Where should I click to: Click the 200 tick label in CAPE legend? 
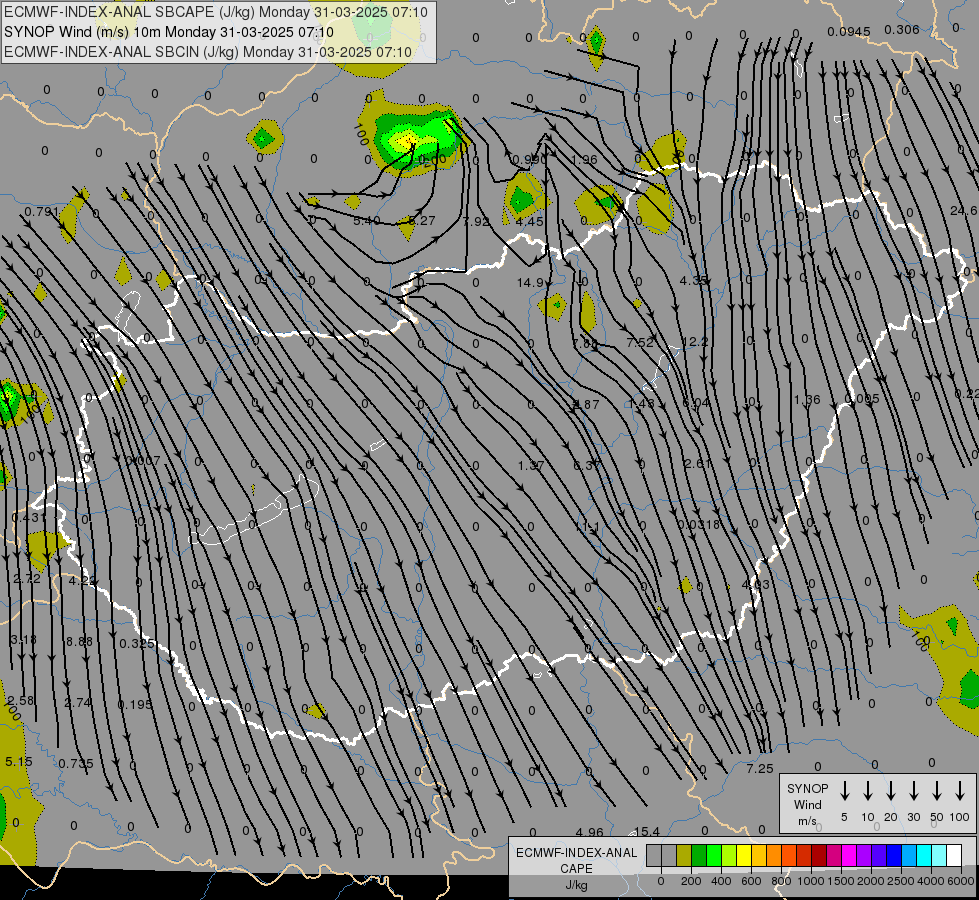click(x=691, y=881)
